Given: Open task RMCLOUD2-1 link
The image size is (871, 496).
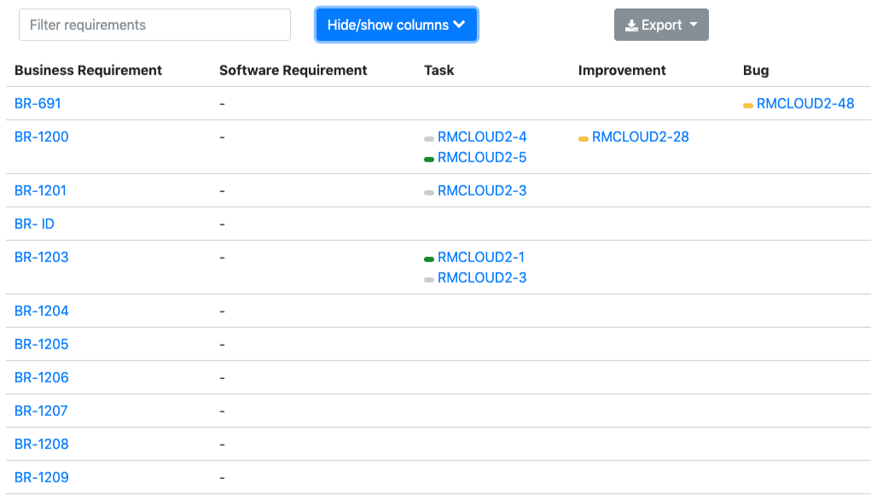Looking at the screenshot, I should (x=481, y=257).
